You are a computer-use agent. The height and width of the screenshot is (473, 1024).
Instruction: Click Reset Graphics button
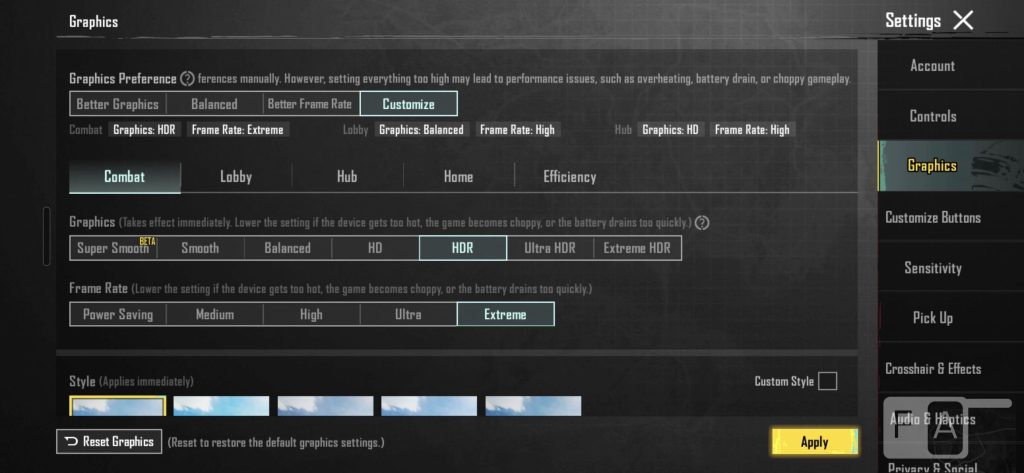109,441
